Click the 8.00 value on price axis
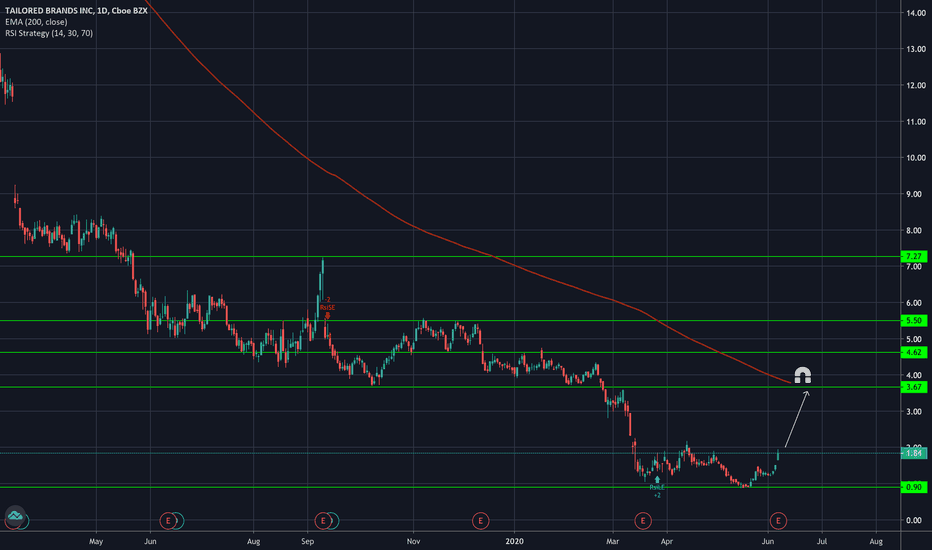Screen dimensions: 932x550 (915, 230)
